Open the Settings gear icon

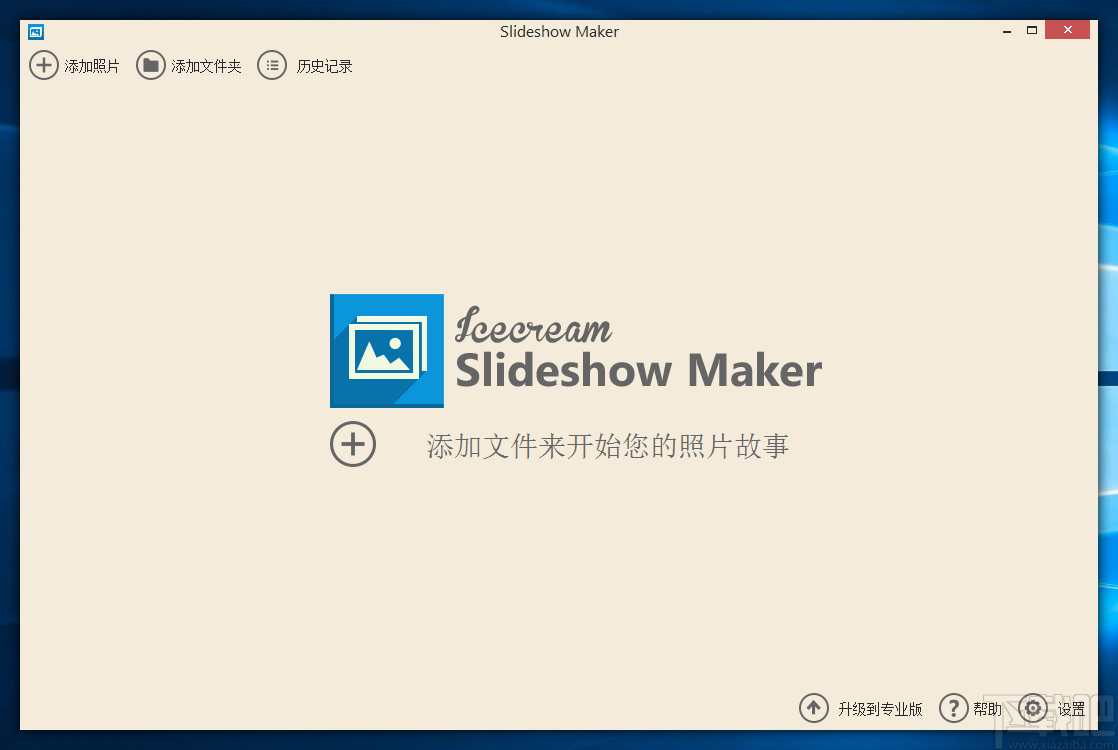pyautogui.click(x=1033, y=708)
